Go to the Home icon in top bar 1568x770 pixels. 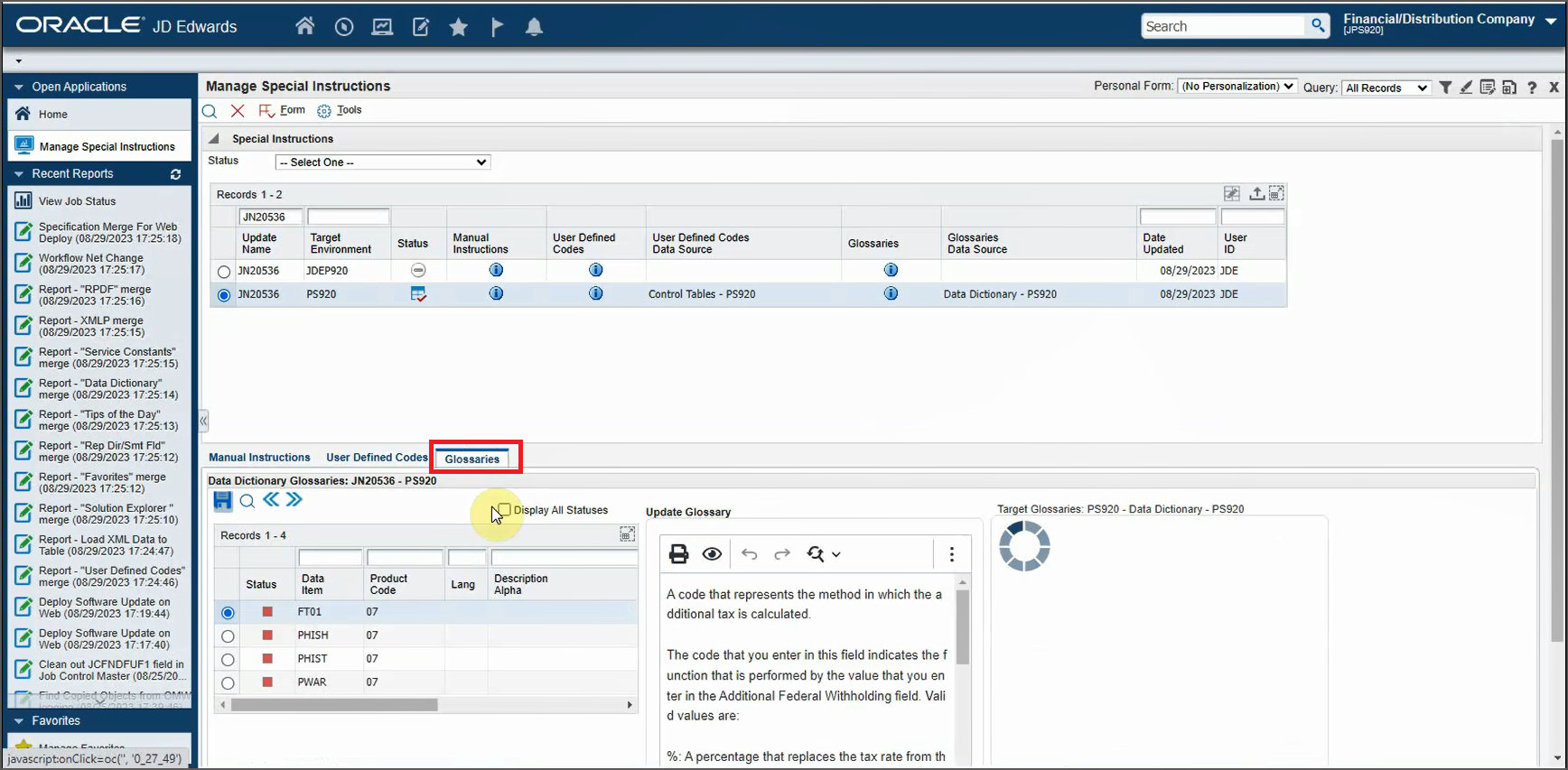[x=305, y=26]
